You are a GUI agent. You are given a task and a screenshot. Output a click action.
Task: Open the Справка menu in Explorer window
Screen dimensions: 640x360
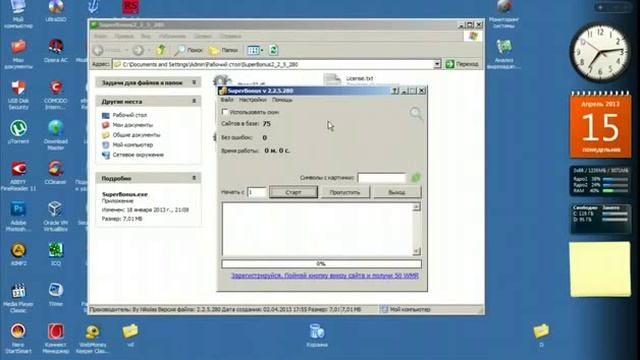(230, 36)
